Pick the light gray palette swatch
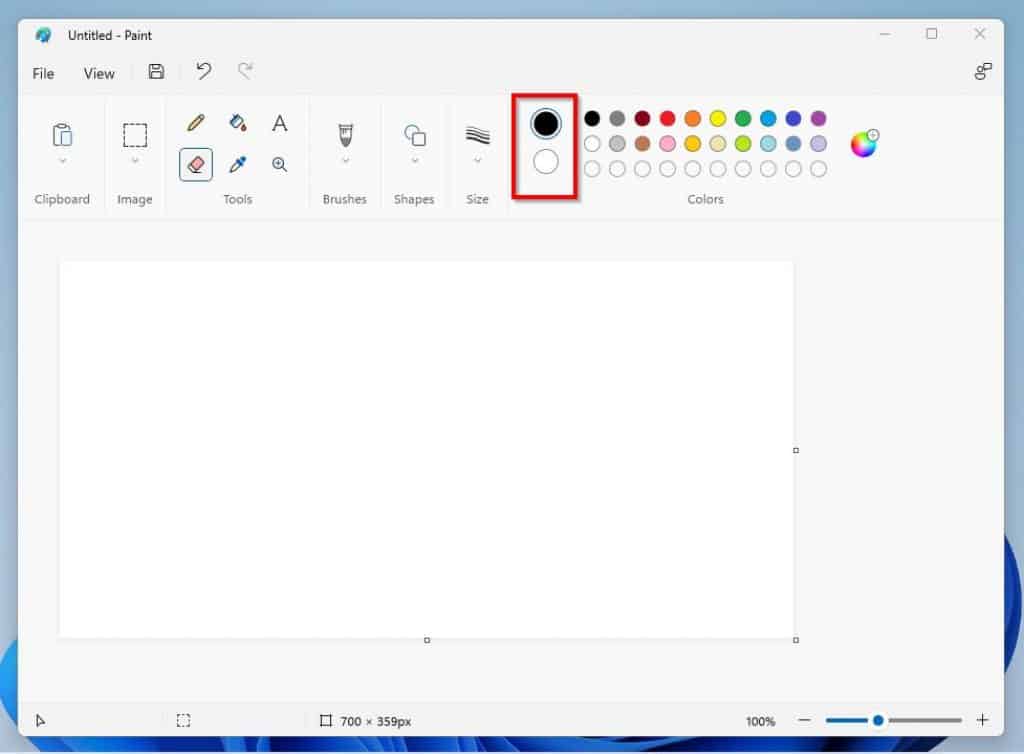Viewport: 1024px width, 754px height. [617, 144]
